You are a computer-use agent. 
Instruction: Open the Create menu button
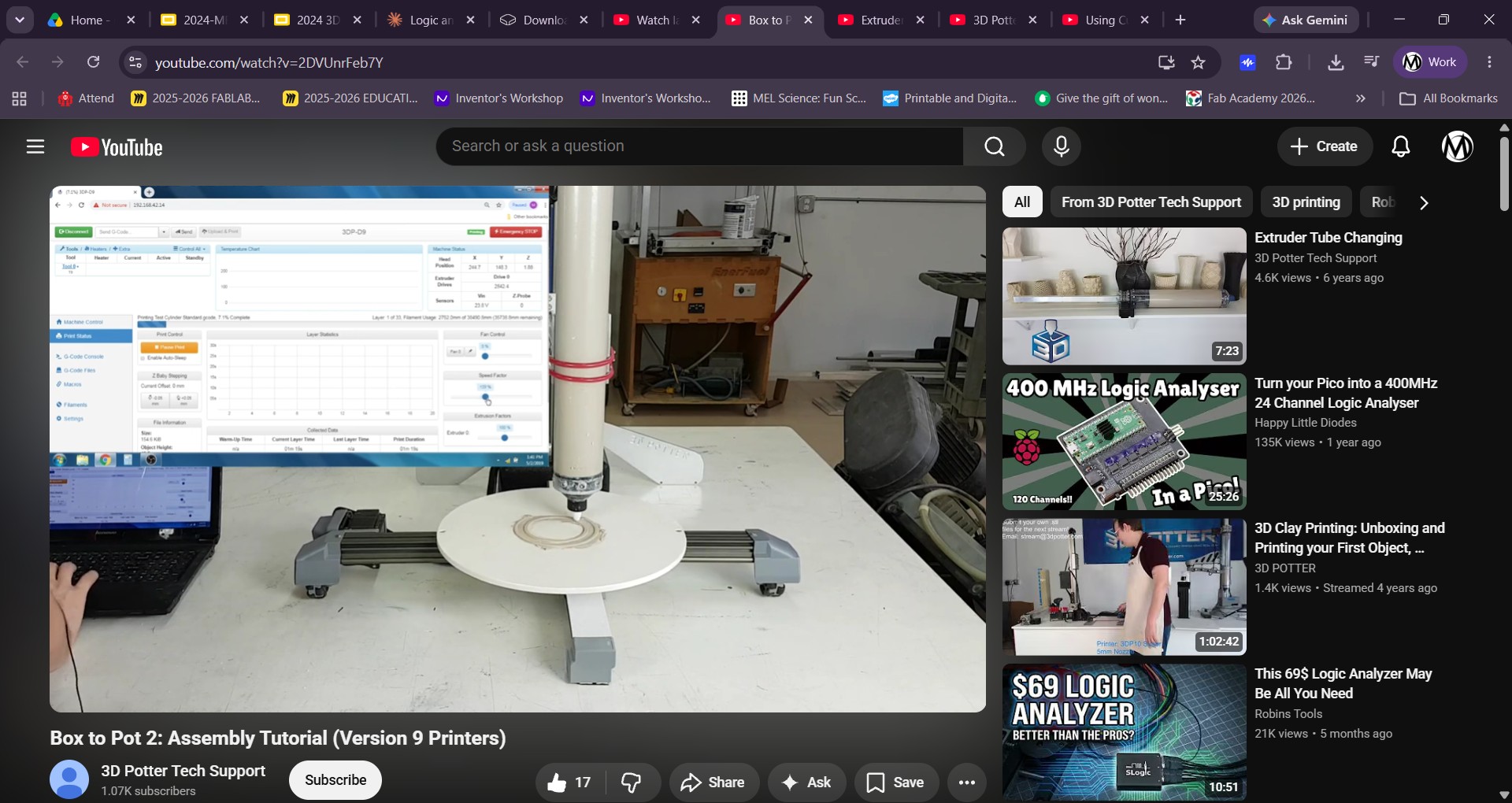click(1324, 146)
